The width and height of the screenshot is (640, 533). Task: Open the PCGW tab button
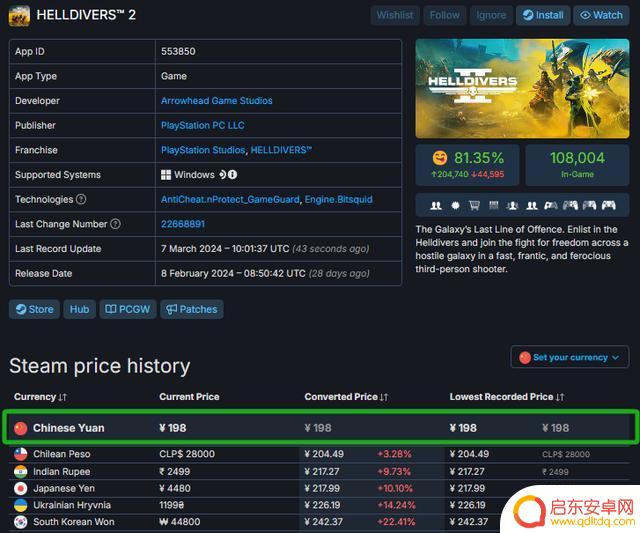[x=128, y=309]
